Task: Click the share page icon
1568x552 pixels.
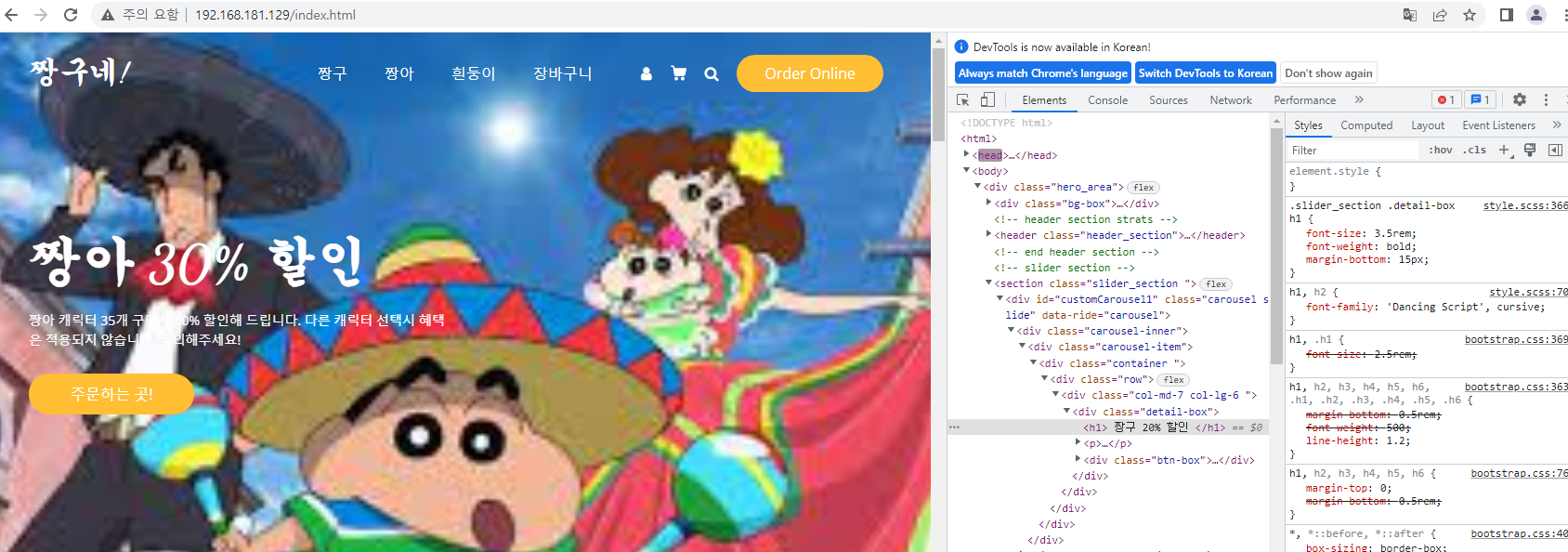Action: click(1440, 15)
